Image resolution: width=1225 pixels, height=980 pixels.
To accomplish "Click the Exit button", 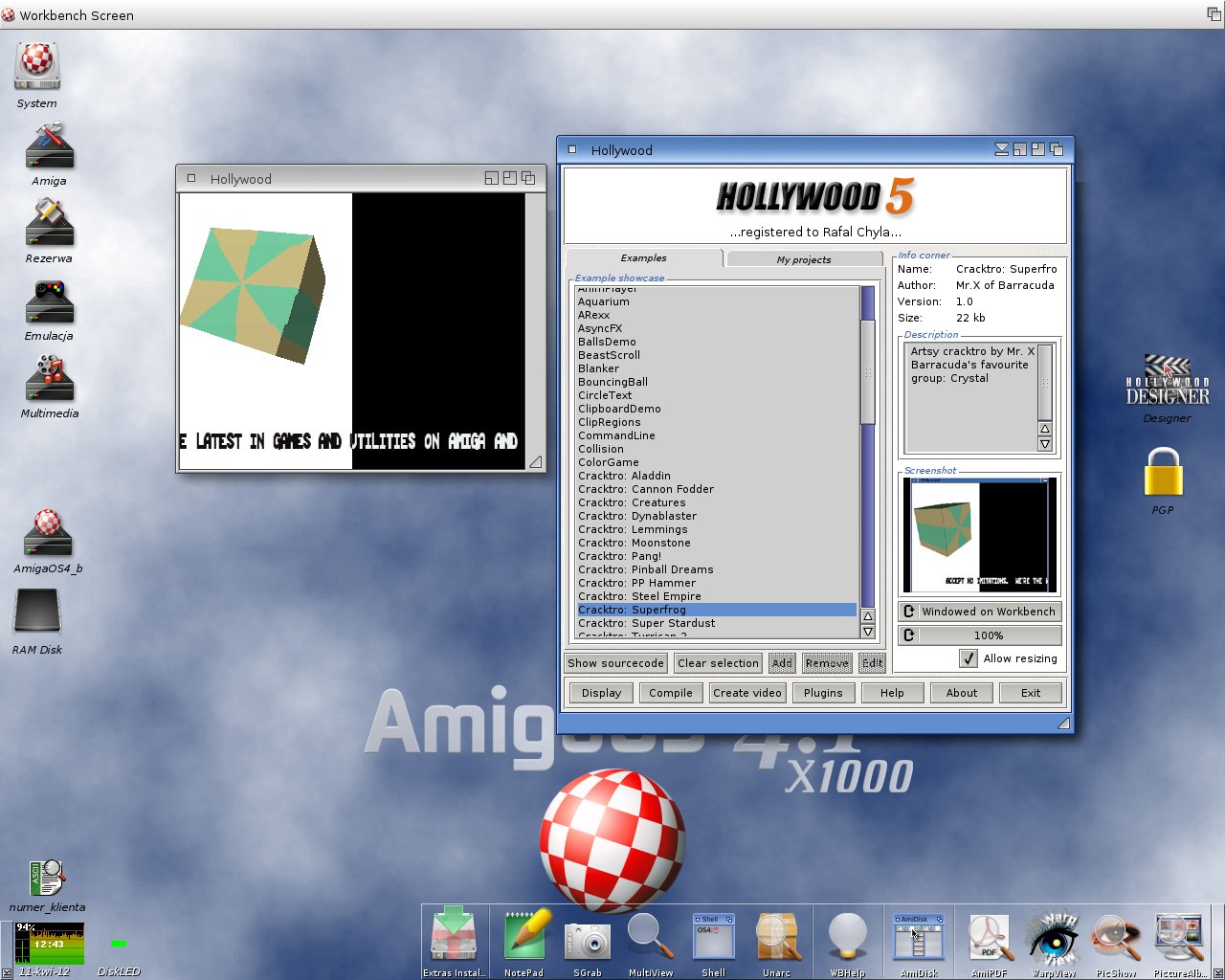I will [1031, 693].
